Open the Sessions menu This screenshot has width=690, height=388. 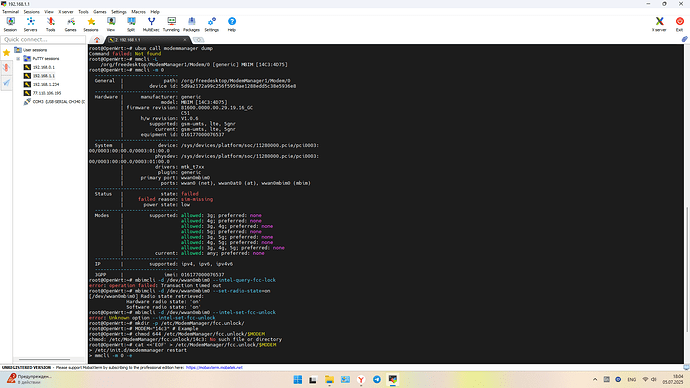[31, 12]
